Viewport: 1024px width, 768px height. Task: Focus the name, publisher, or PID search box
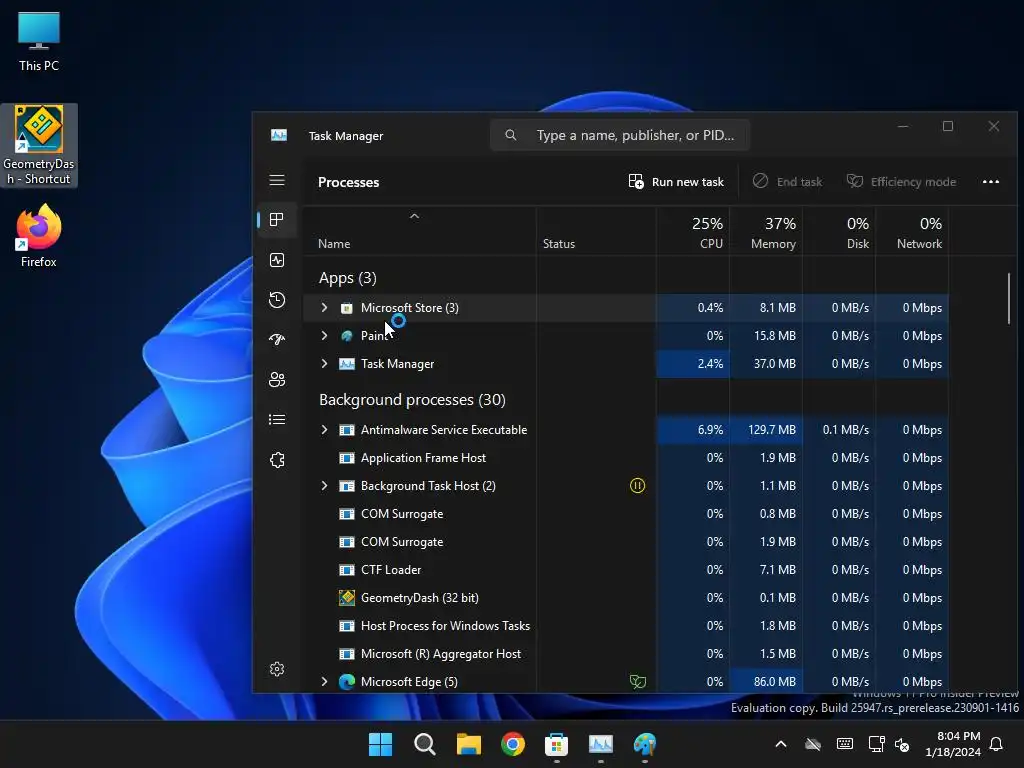[620, 135]
